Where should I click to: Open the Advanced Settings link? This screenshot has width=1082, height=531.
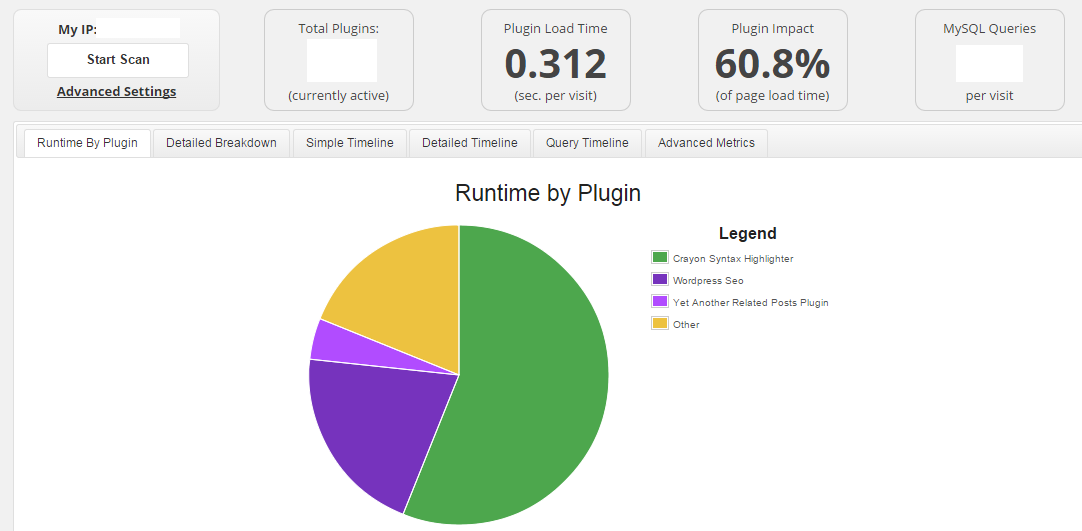coord(116,92)
